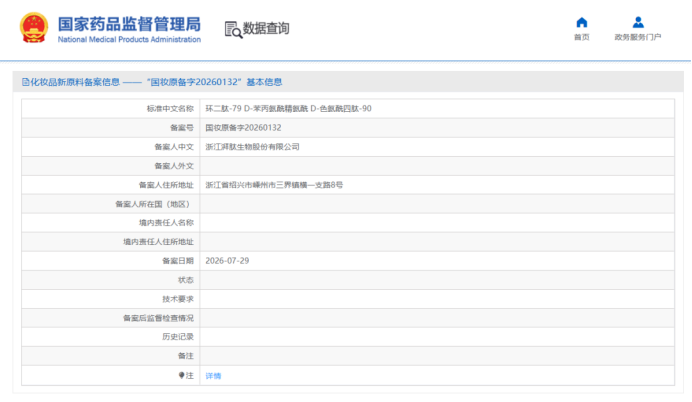
Task: Click the 备案号 label
Action: tap(182, 128)
